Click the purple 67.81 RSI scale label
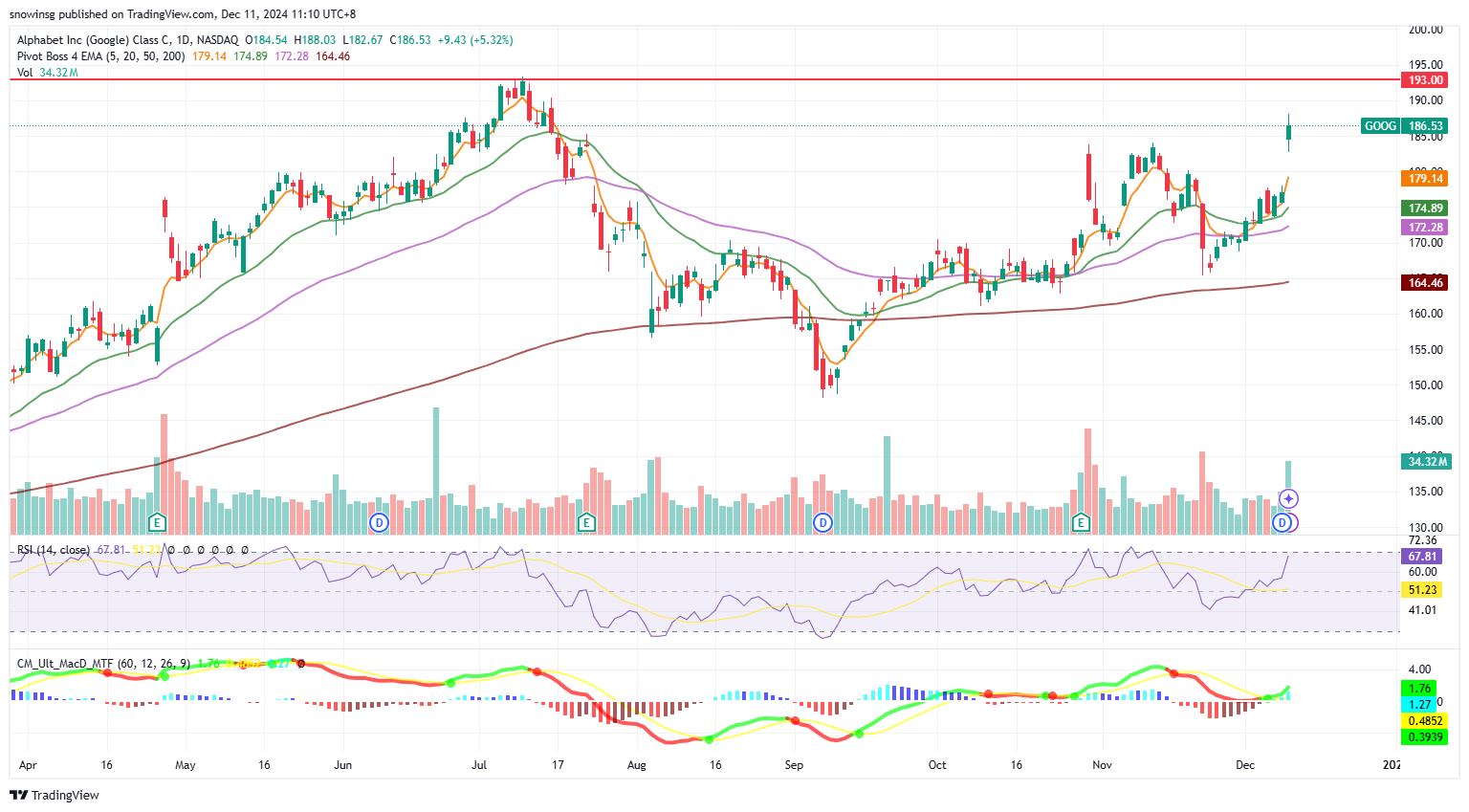1469x812 pixels. 1422,557
